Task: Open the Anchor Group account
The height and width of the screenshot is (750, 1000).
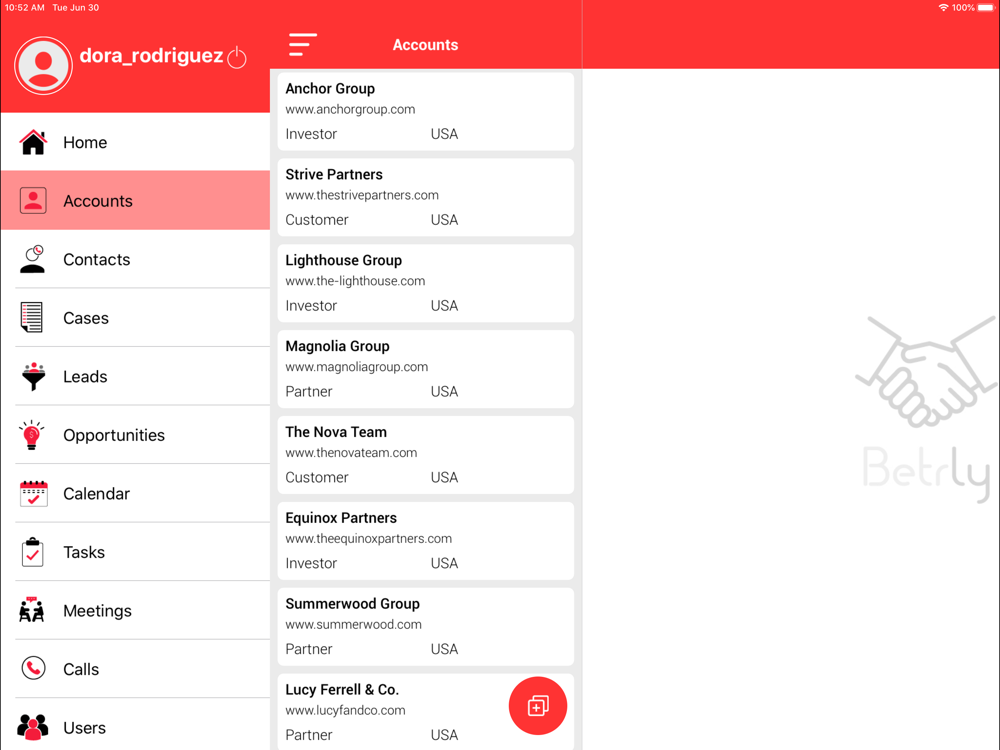Action: click(x=425, y=111)
